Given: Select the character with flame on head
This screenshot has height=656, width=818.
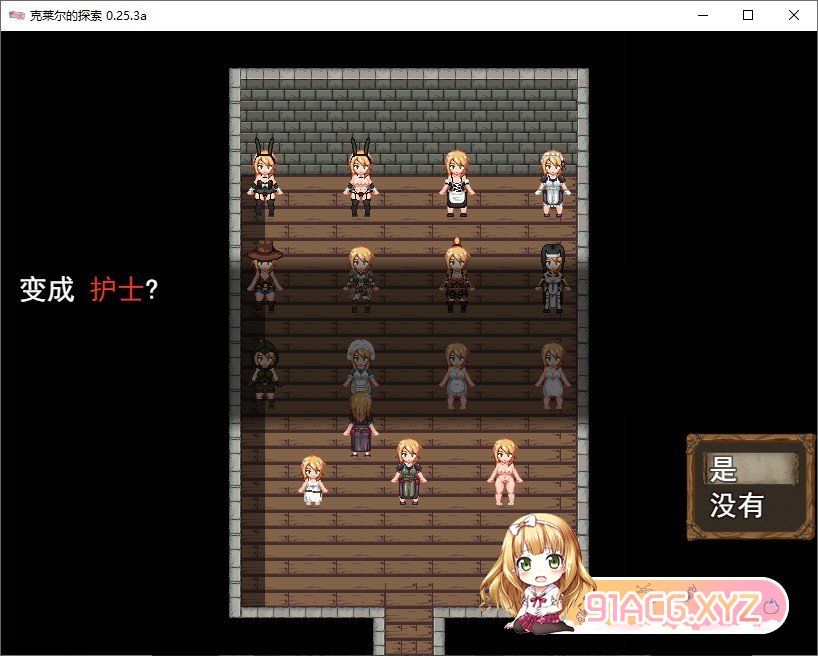Looking at the screenshot, I should pos(457,275).
